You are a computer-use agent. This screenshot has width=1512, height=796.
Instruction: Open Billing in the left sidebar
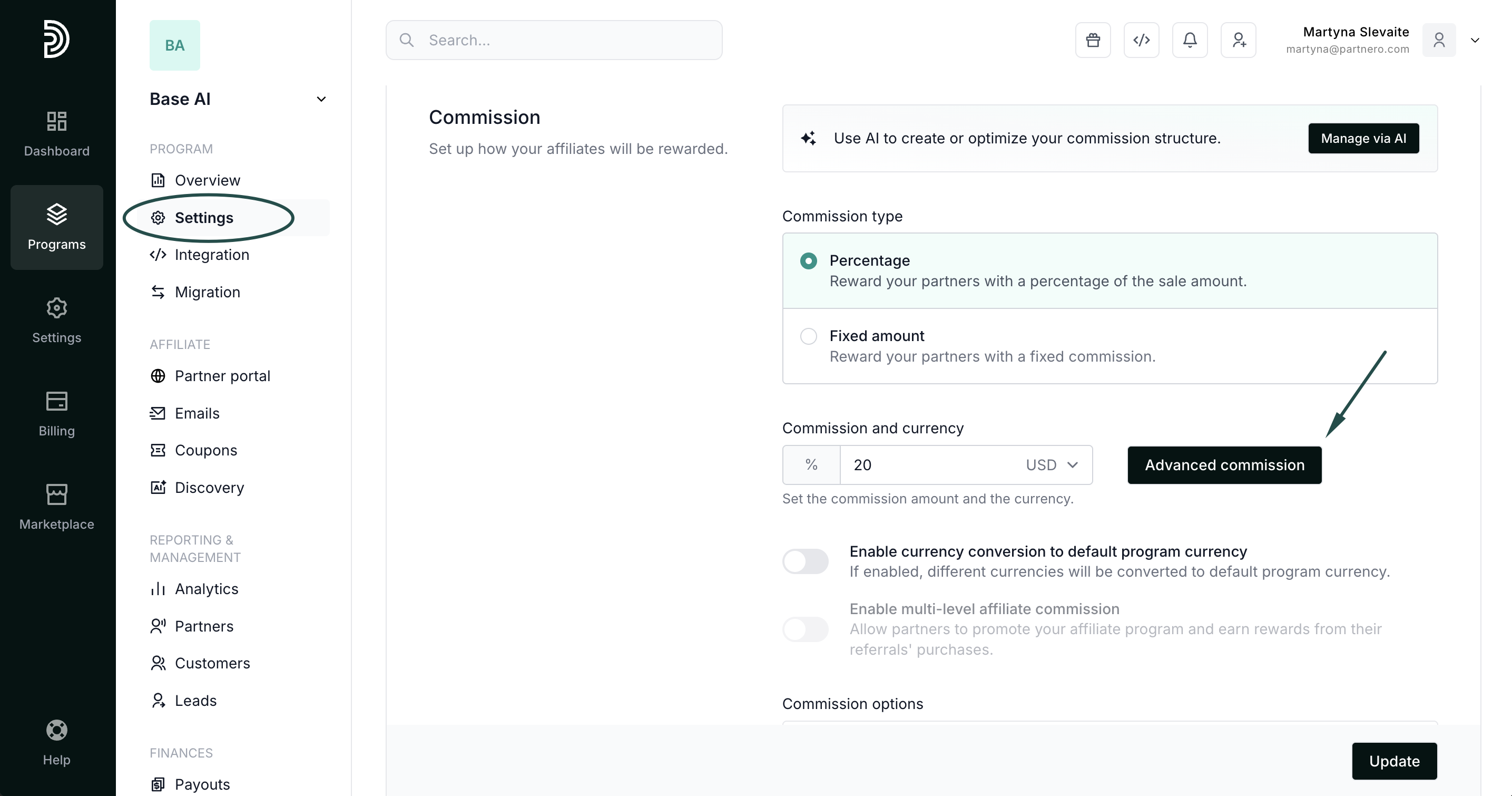coord(56,414)
